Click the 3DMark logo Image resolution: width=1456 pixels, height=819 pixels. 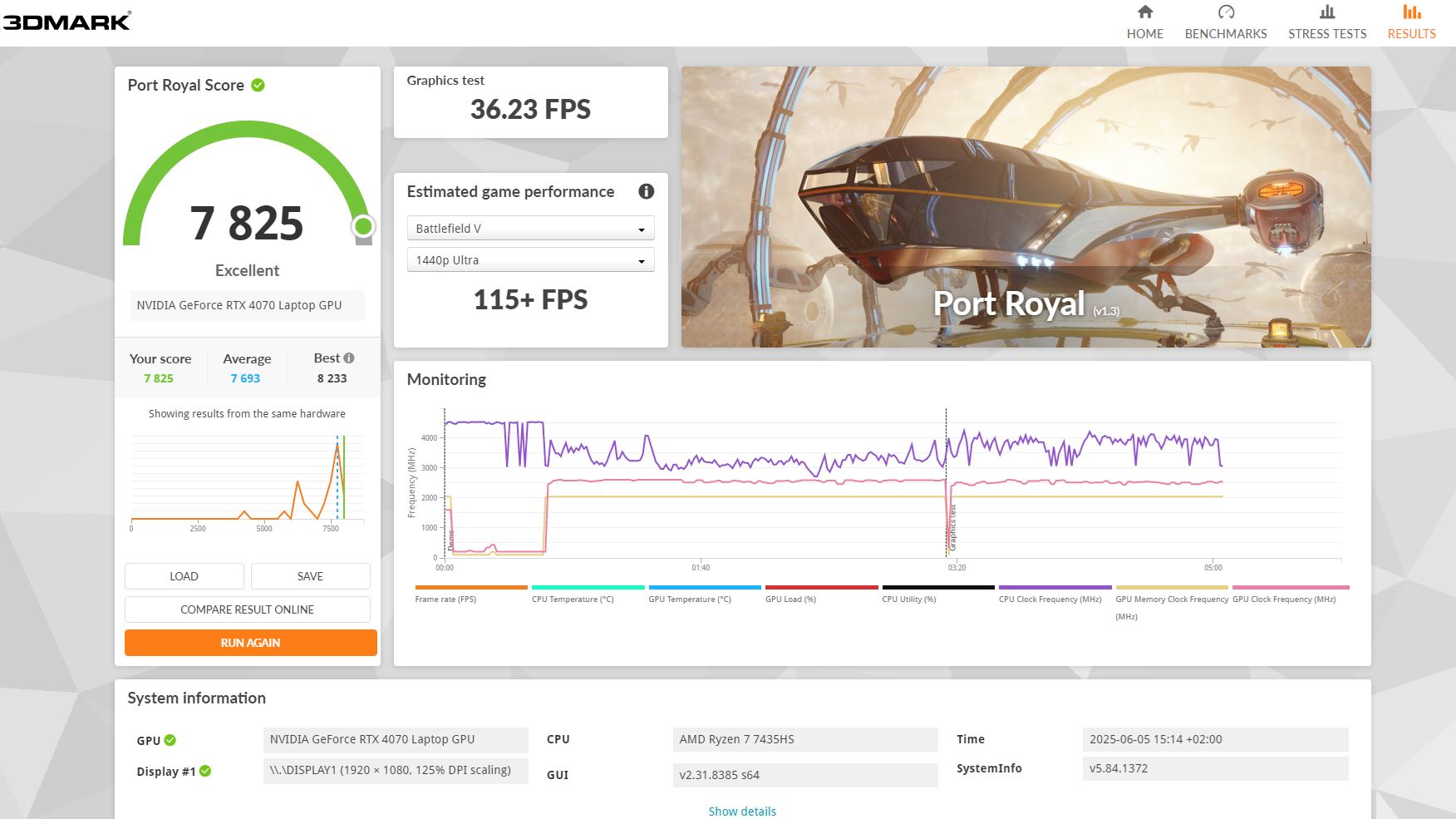[x=66, y=21]
